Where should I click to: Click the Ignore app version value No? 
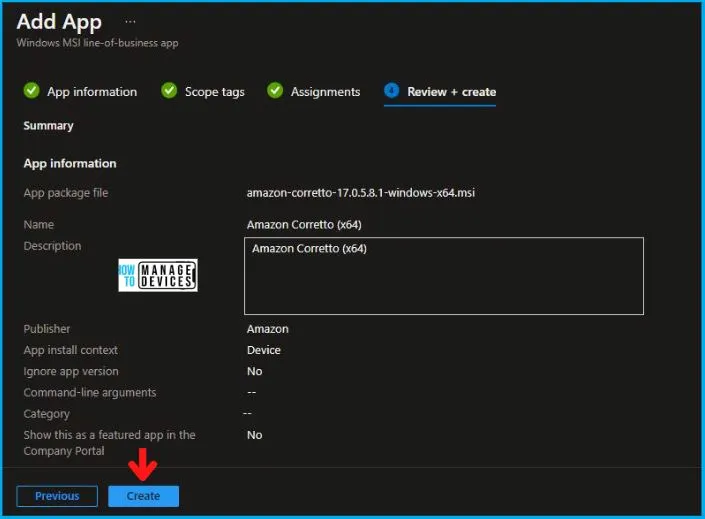tap(254, 371)
